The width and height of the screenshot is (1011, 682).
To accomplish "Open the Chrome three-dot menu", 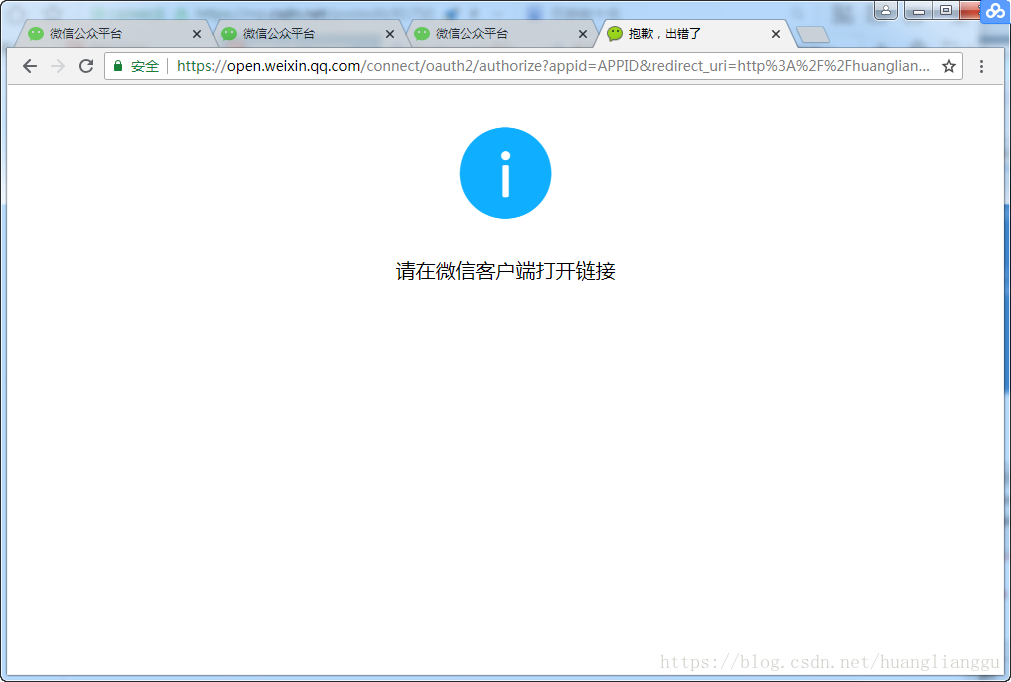I will [x=981, y=66].
